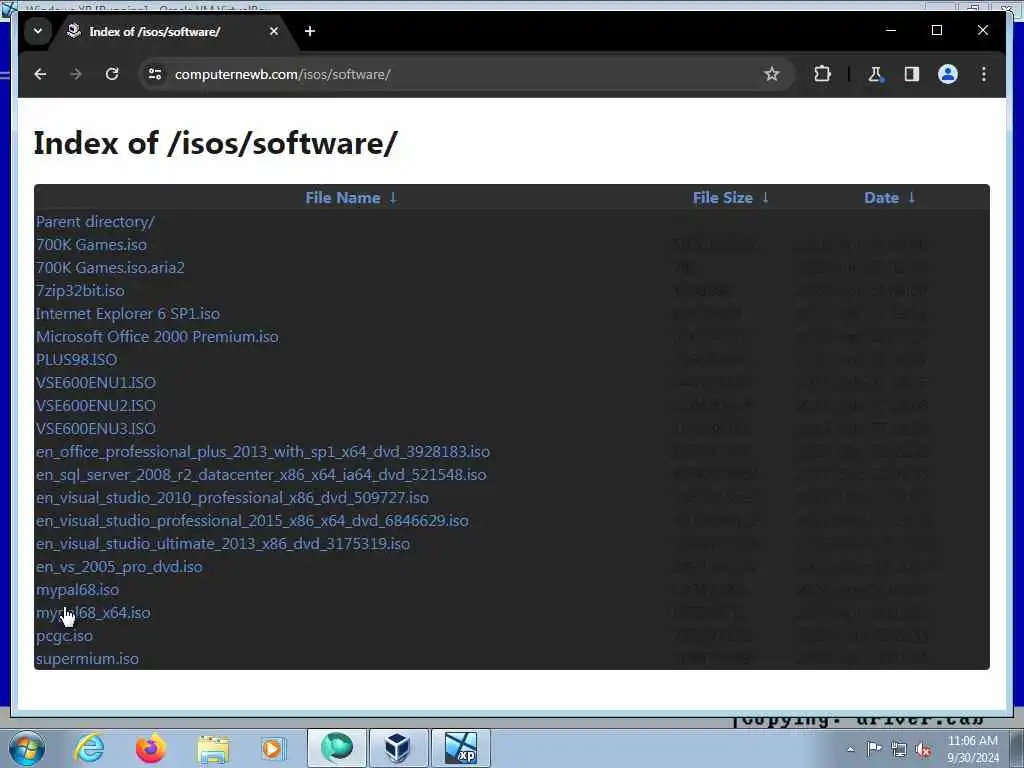Show hidden system tray icons
The image size is (1024, 768).
tap(850, 749)
